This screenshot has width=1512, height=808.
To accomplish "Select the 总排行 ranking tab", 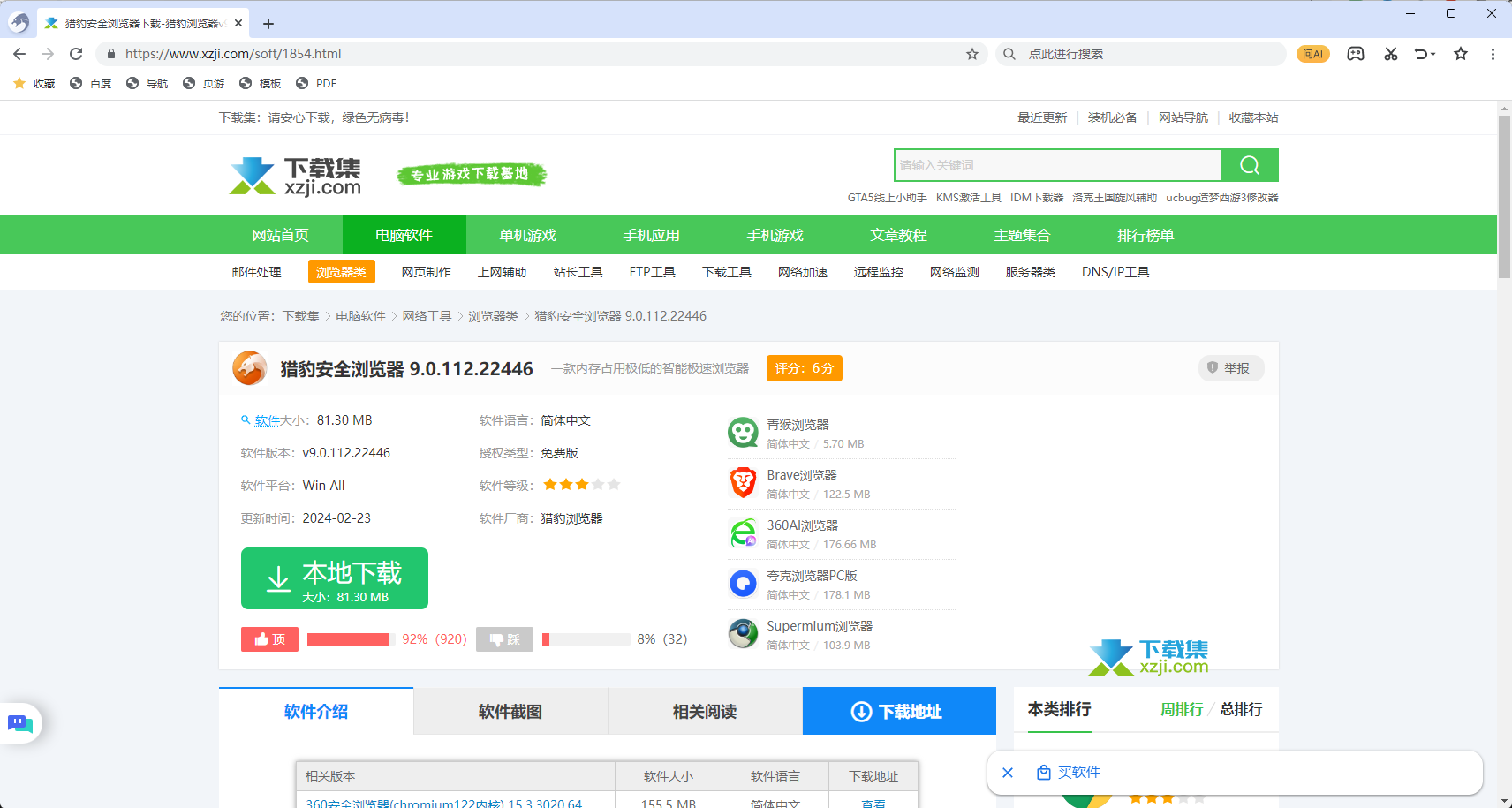I will (1241, 710).
